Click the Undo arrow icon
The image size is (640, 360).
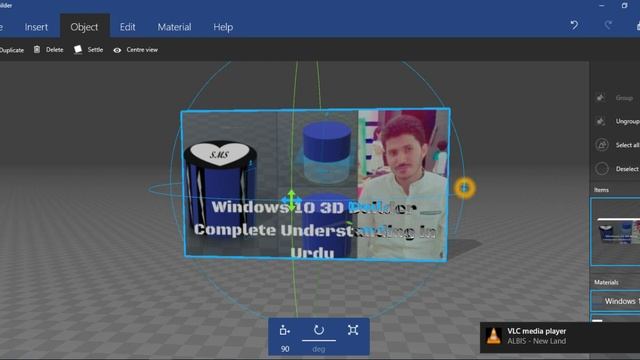[x=574, y=25]
